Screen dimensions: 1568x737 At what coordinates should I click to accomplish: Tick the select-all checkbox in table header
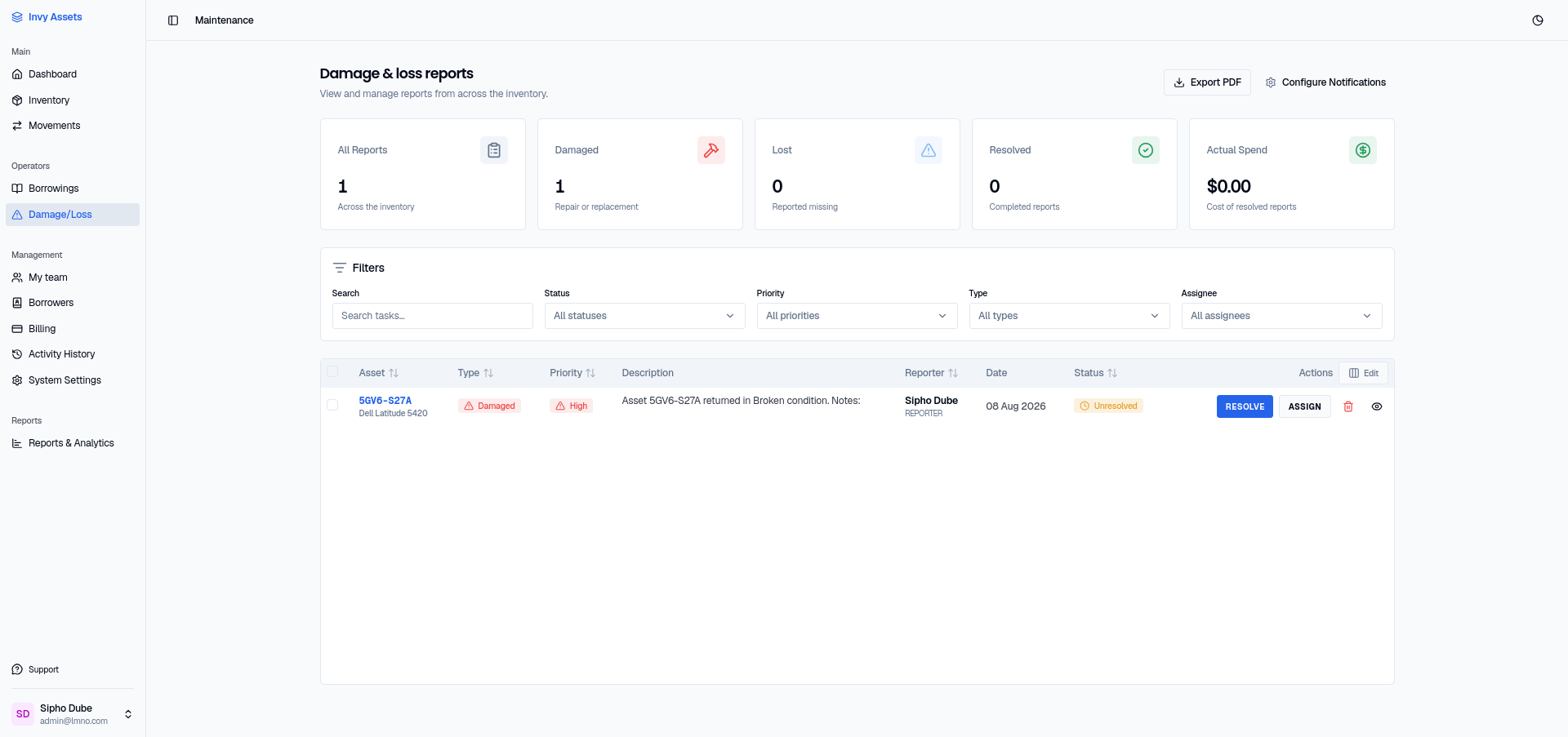pos(332,372)
